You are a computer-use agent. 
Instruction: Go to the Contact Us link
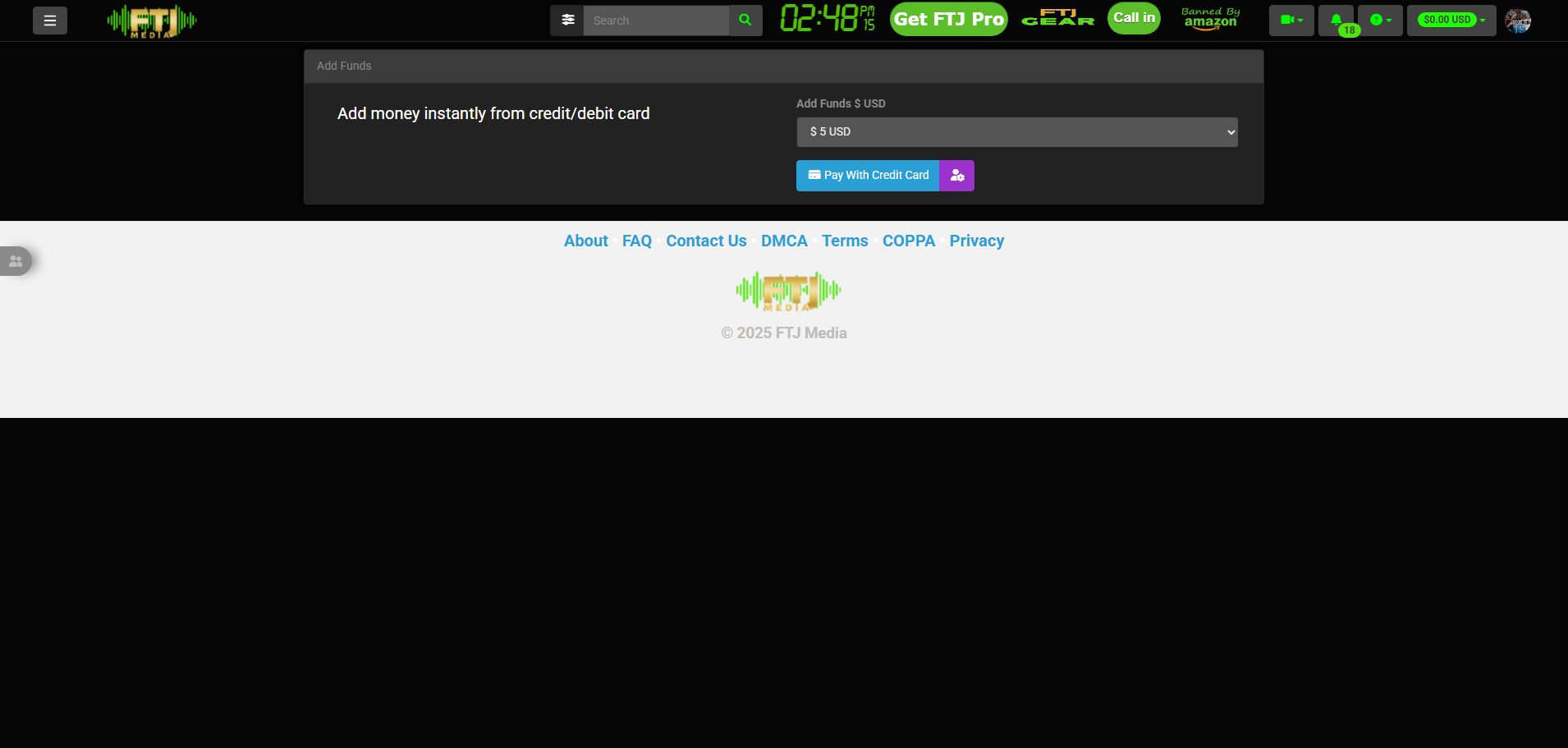[x=706, y=241]
